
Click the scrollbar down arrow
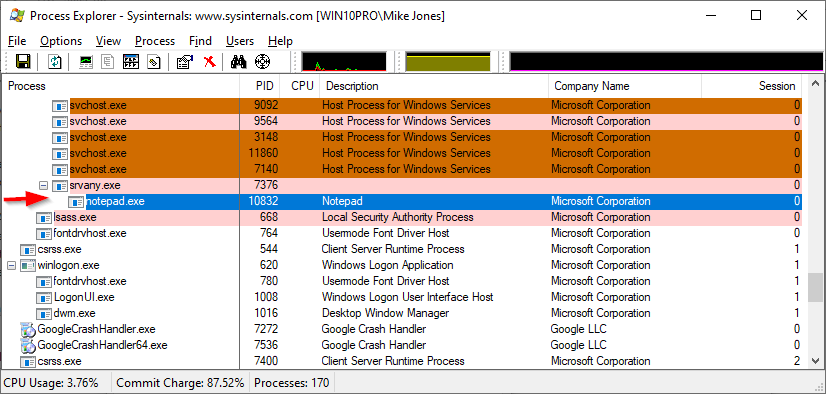point(815,361)
